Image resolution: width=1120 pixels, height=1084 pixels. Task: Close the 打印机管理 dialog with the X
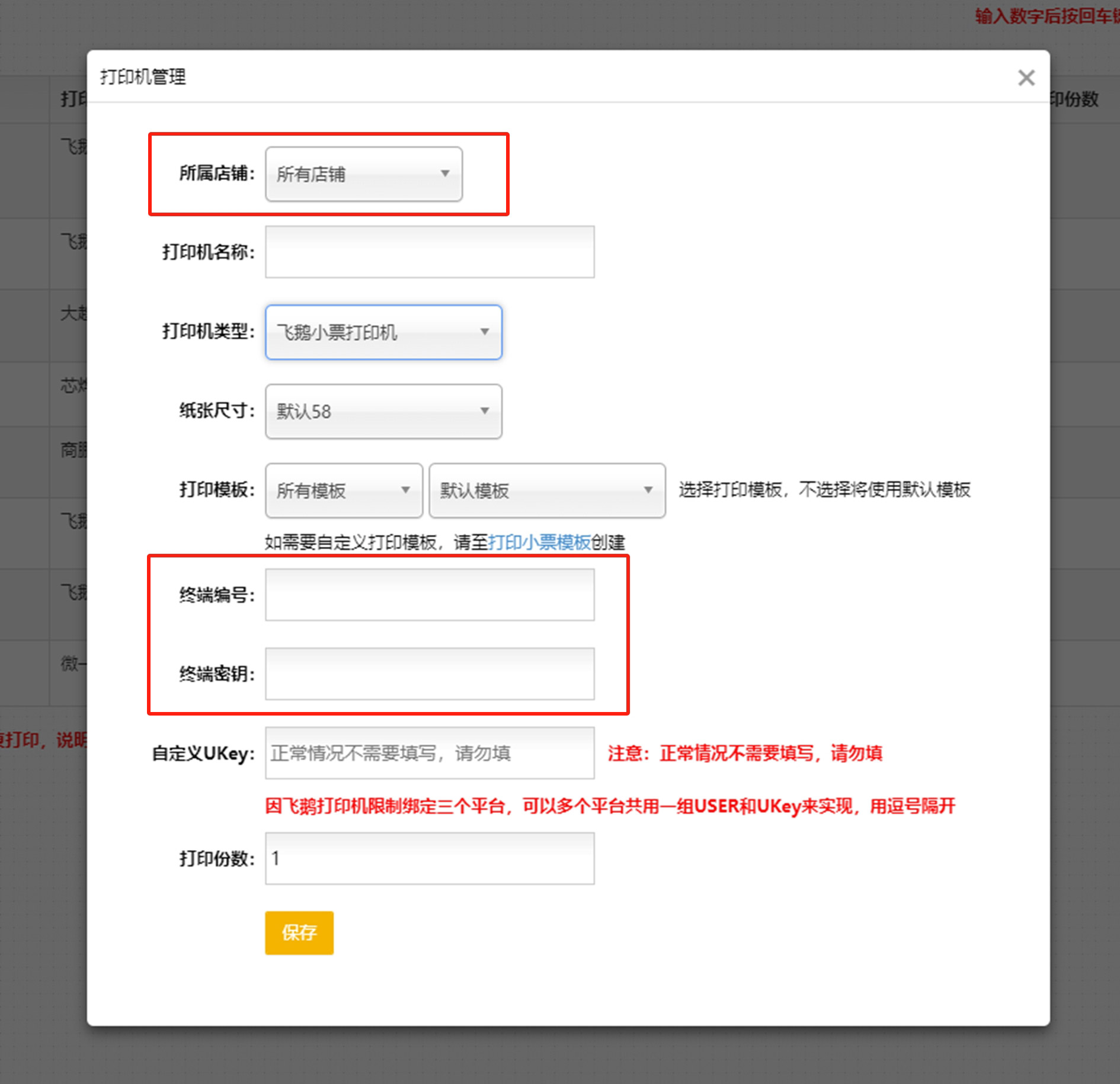point(1026,78)
